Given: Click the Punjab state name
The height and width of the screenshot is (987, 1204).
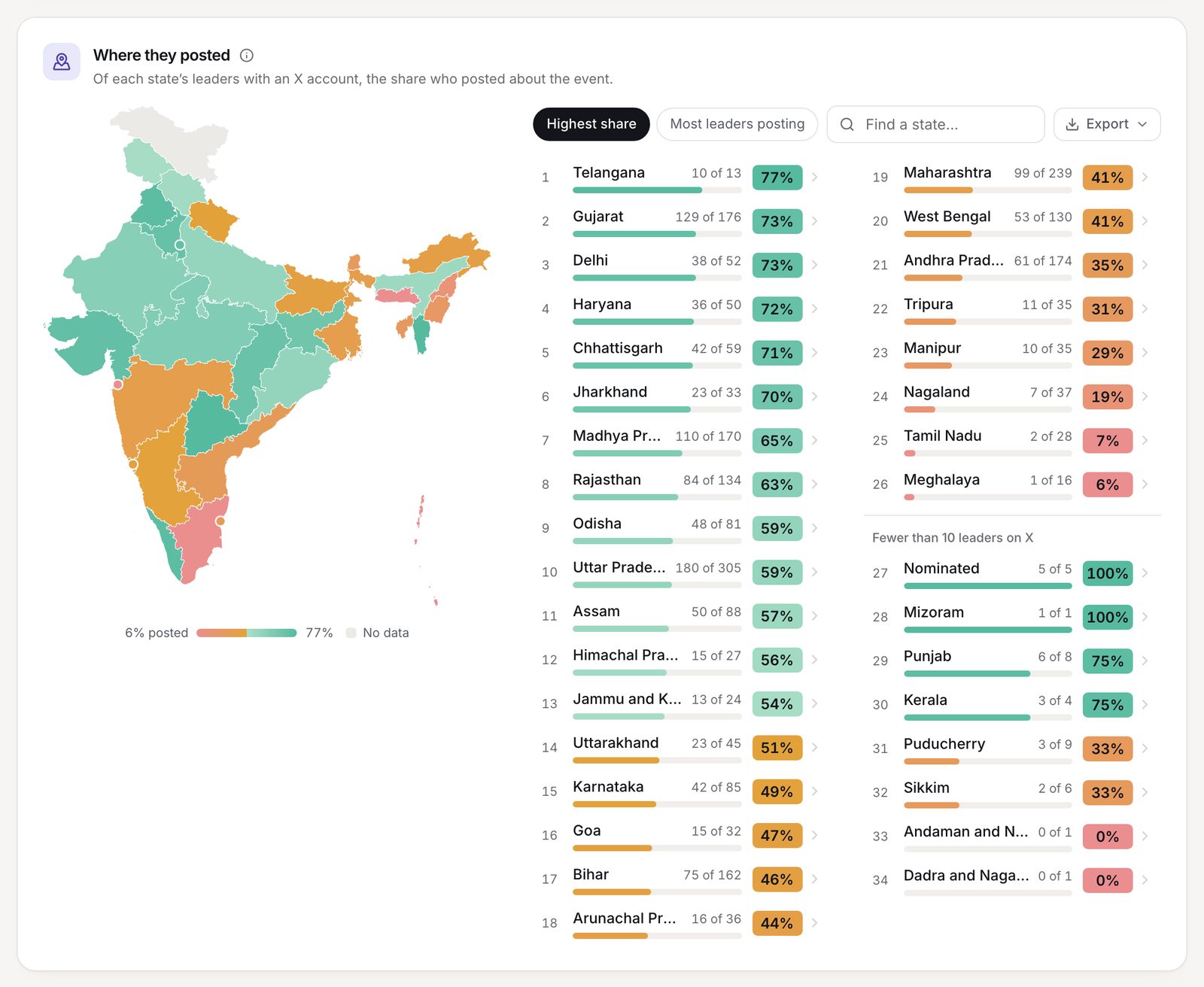Looking at the screenshot, I should [x=927, y=656].
